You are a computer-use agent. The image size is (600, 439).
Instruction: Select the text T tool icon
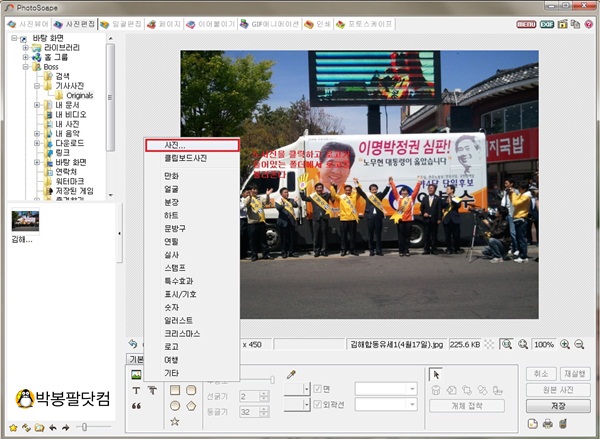click(135, 389)
